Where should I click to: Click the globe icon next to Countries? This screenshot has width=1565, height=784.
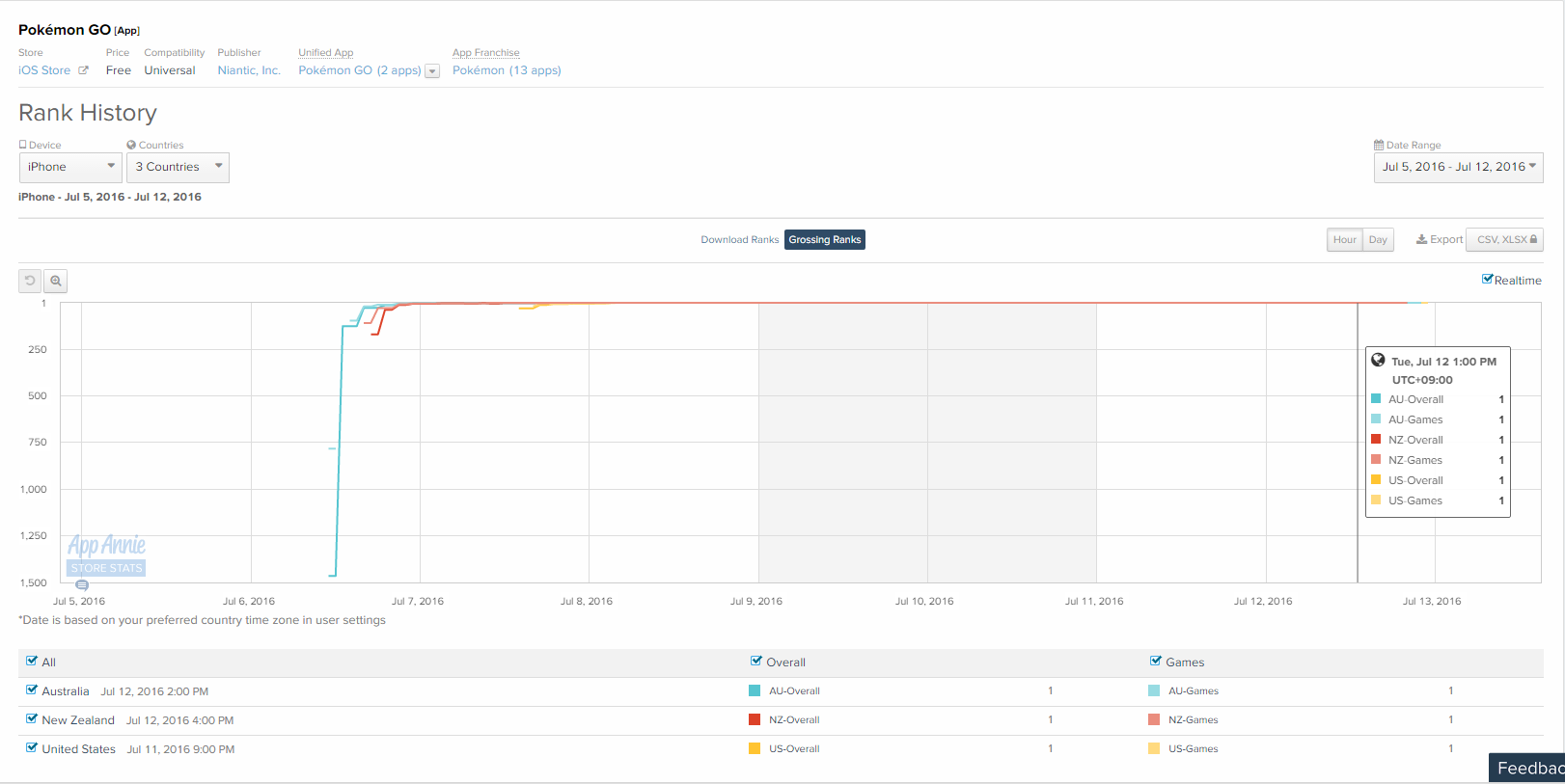coord(131,145)
